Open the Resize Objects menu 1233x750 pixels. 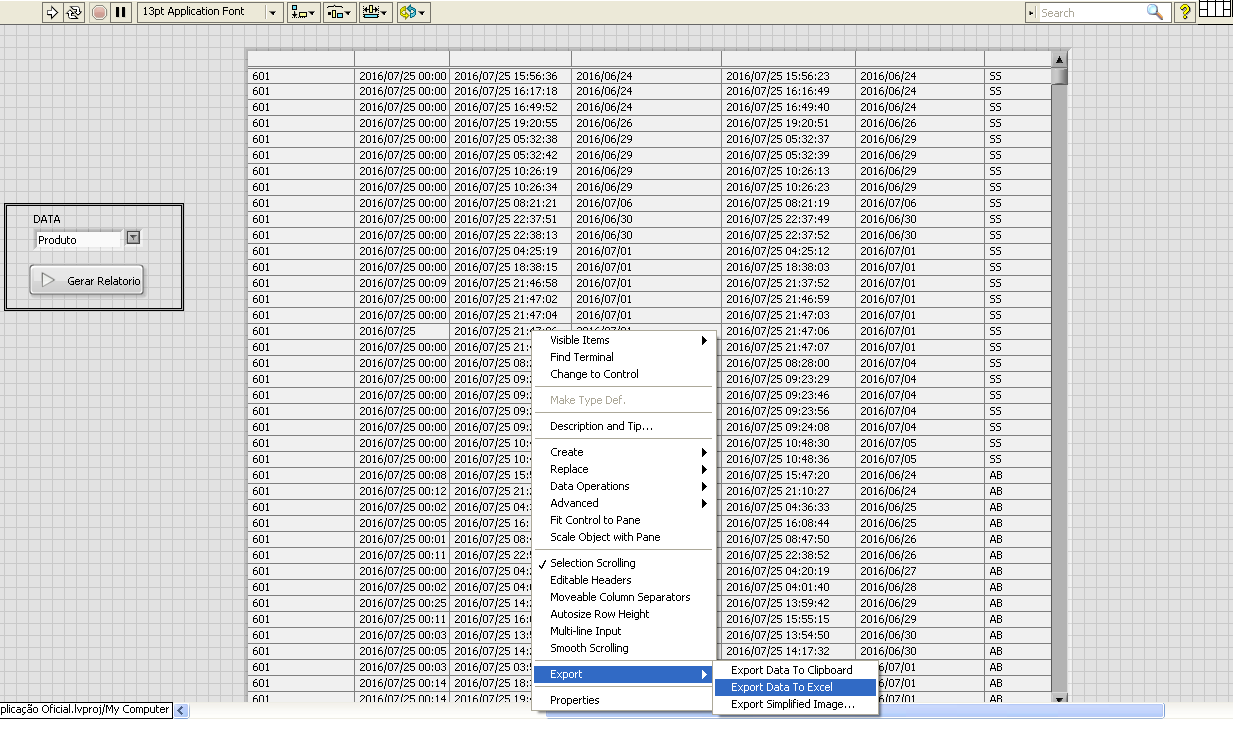pos(376,12)
